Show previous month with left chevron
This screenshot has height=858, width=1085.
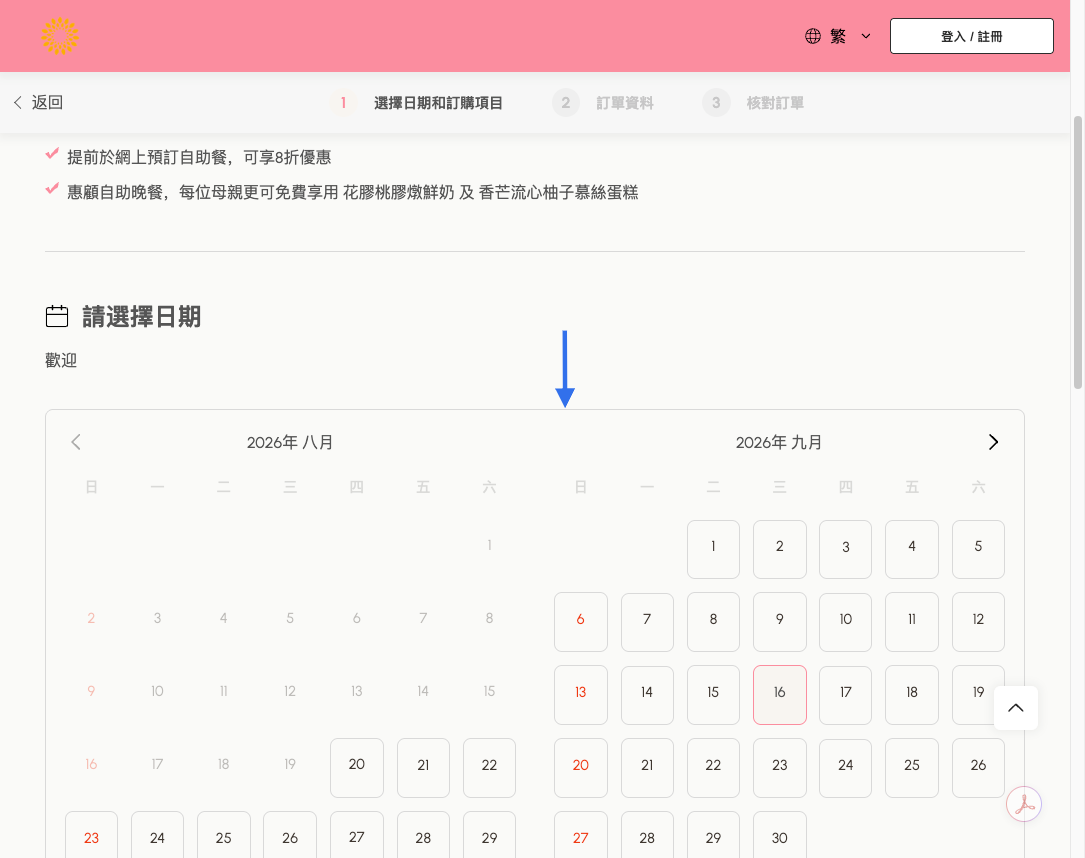coord(76,442)
